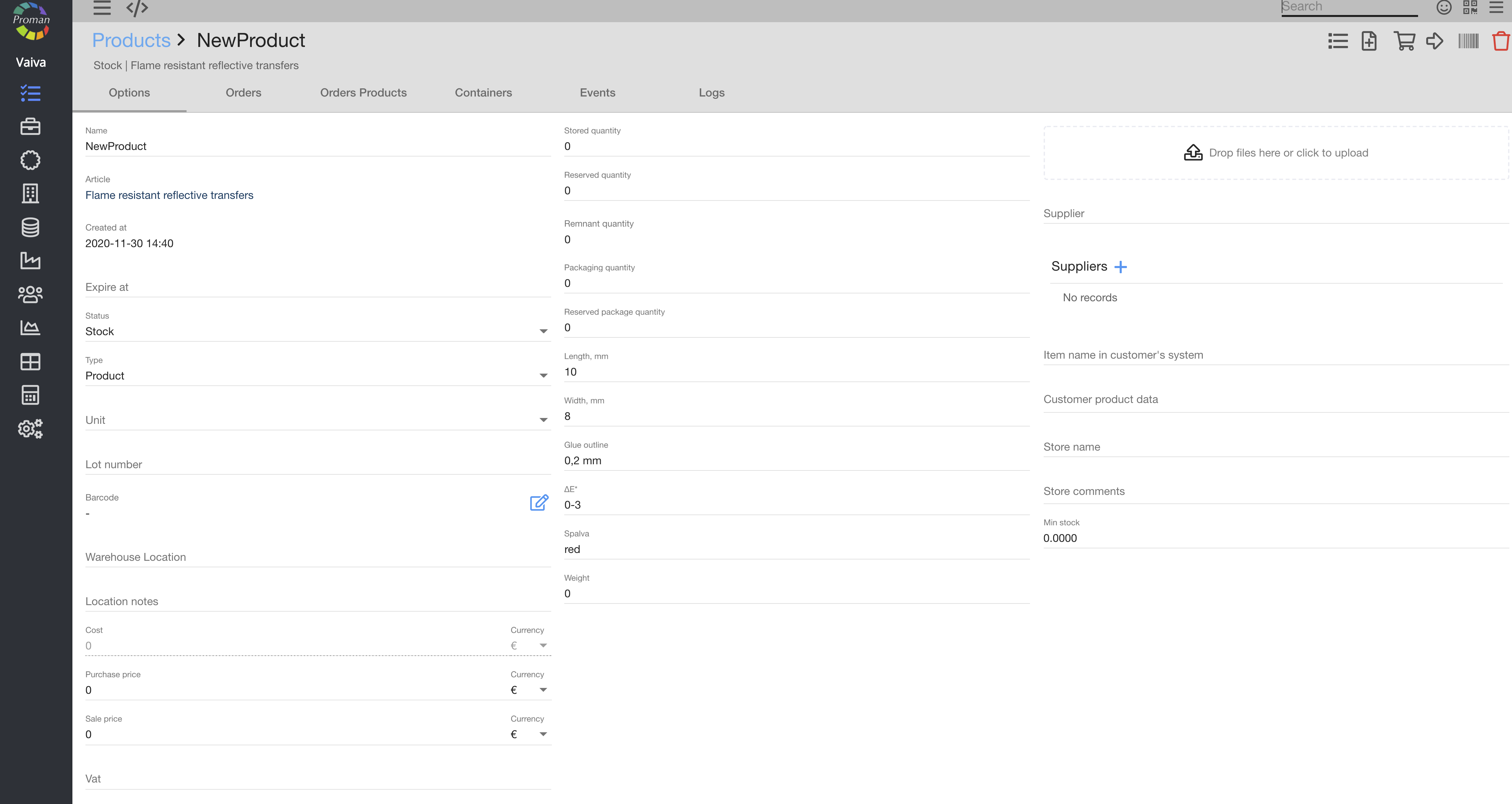The height and width of the screenshot is (804, 1512).
Task: Click the add document icon
Action: point(1369,41)
